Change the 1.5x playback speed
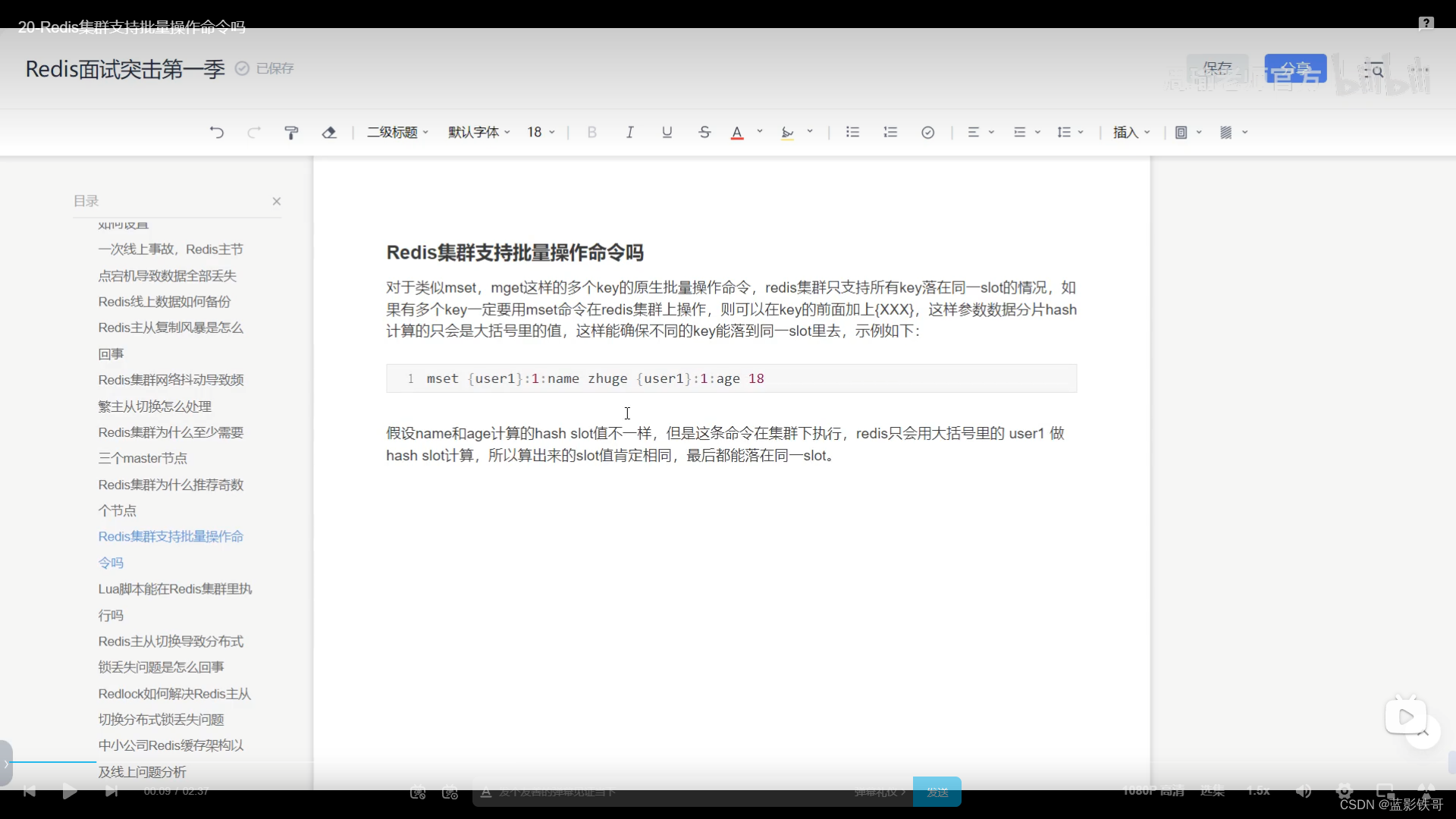The height and width of the screenshot is (819, 1456). click(x=1258, y=791)
